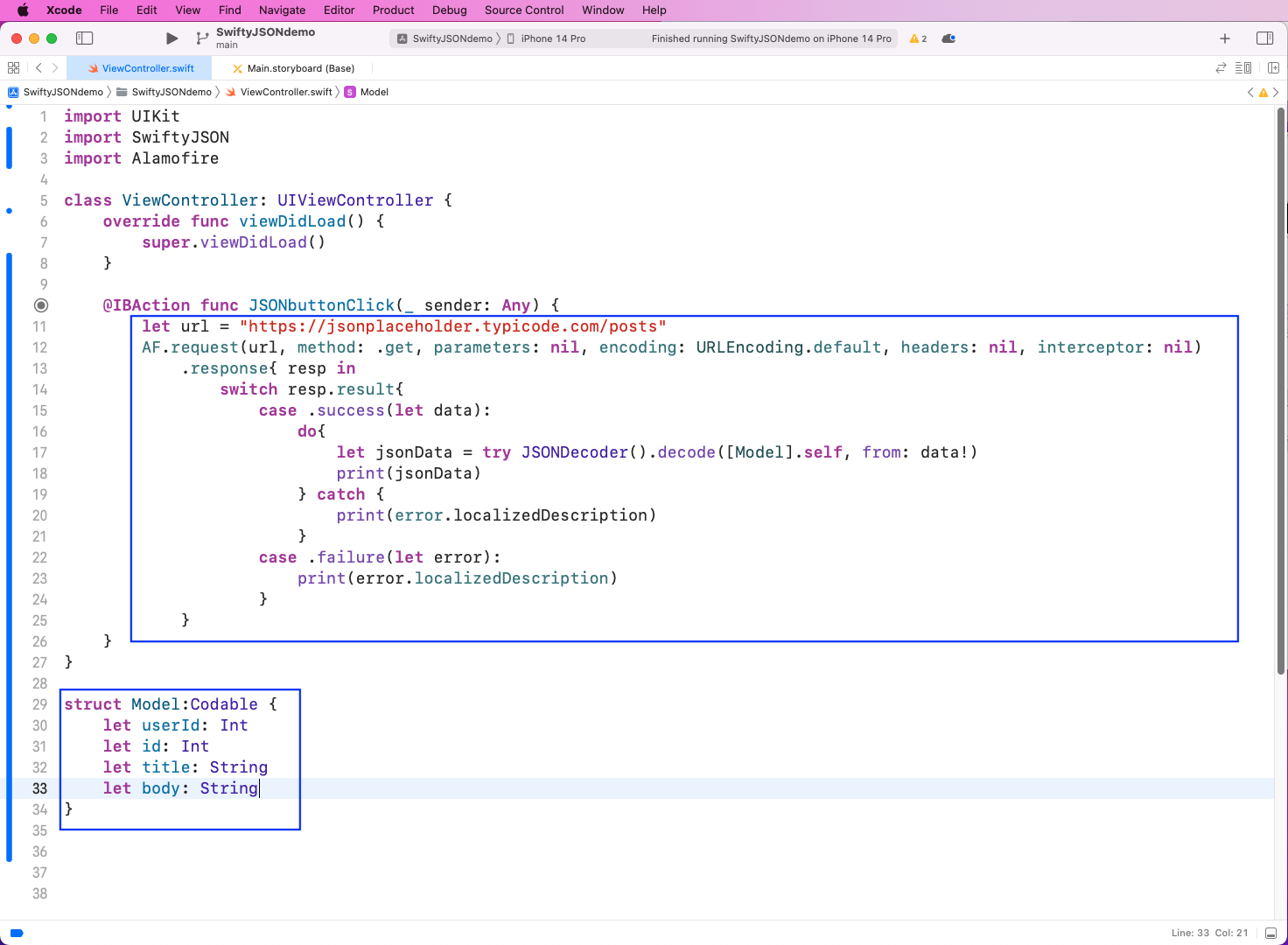Click the Line 33 Col 21 status text
The image size is (1288, 945).
1209,933
